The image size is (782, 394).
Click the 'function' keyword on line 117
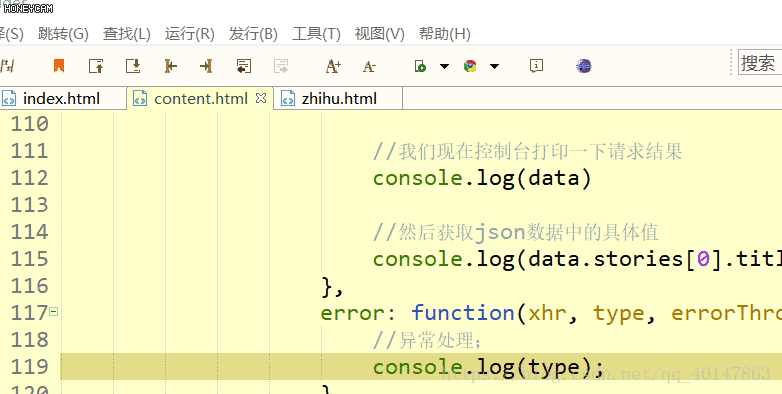coord(462,313)
